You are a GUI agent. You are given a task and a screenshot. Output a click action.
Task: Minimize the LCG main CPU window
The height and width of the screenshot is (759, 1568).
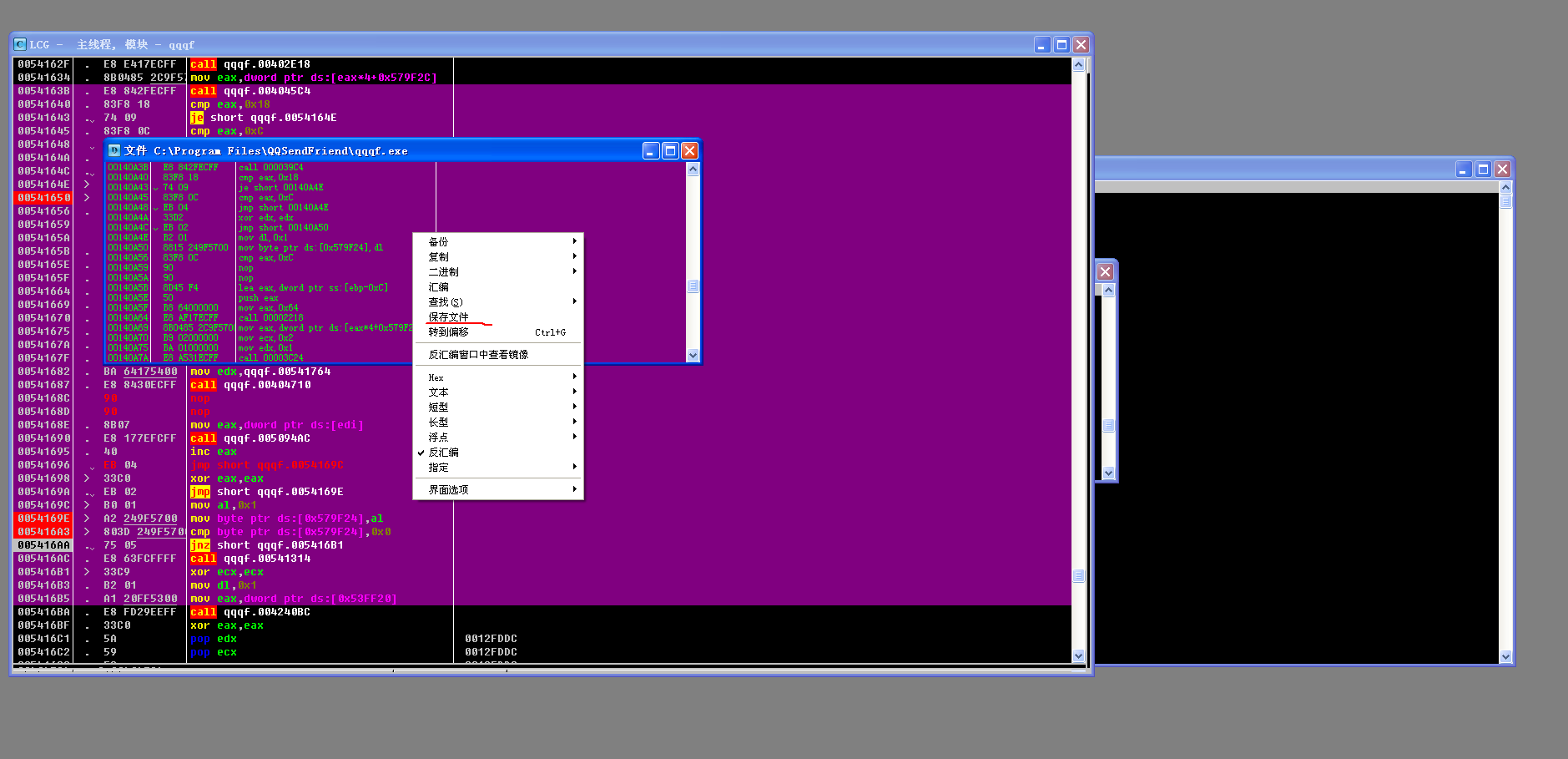[1042, 45]
